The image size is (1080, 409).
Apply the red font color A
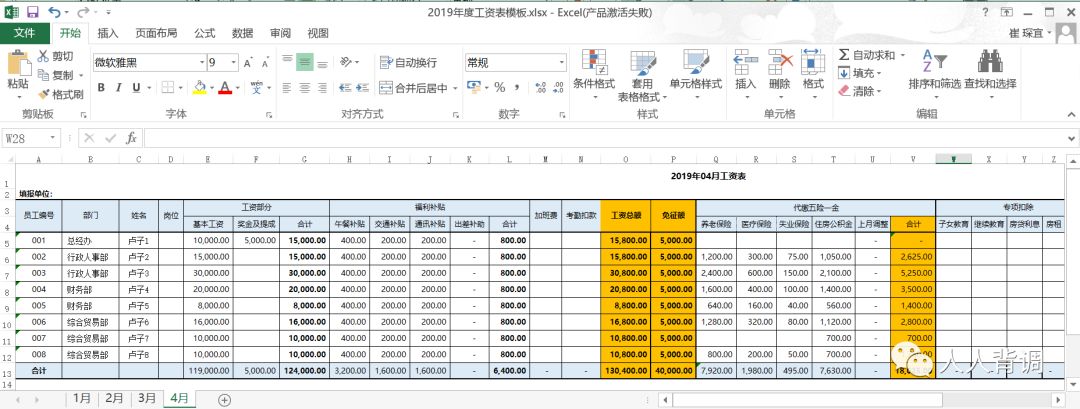tap(225, 87)
